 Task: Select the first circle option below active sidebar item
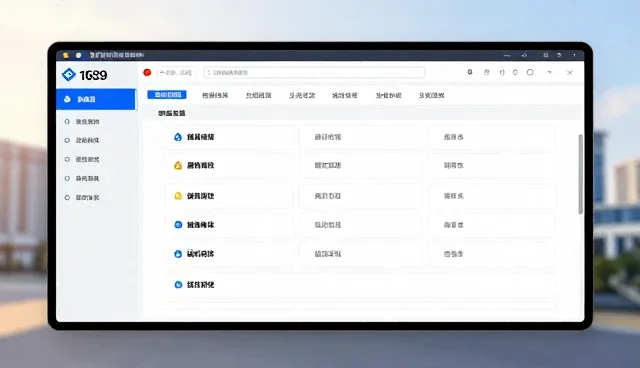pyautogui.click(x=67, y=122)
